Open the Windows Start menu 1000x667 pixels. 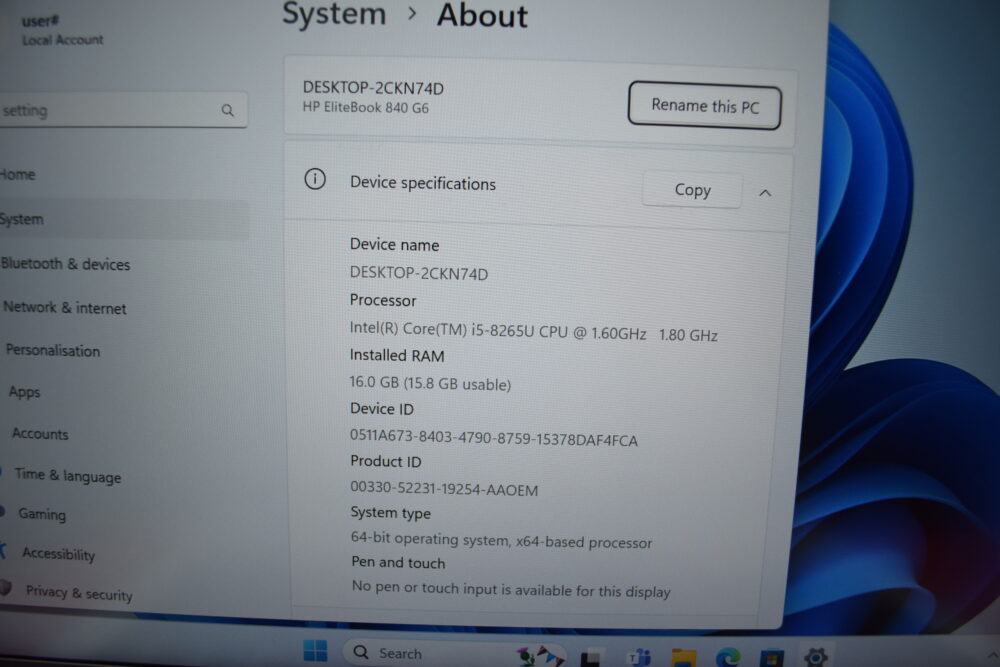point(315,652)
